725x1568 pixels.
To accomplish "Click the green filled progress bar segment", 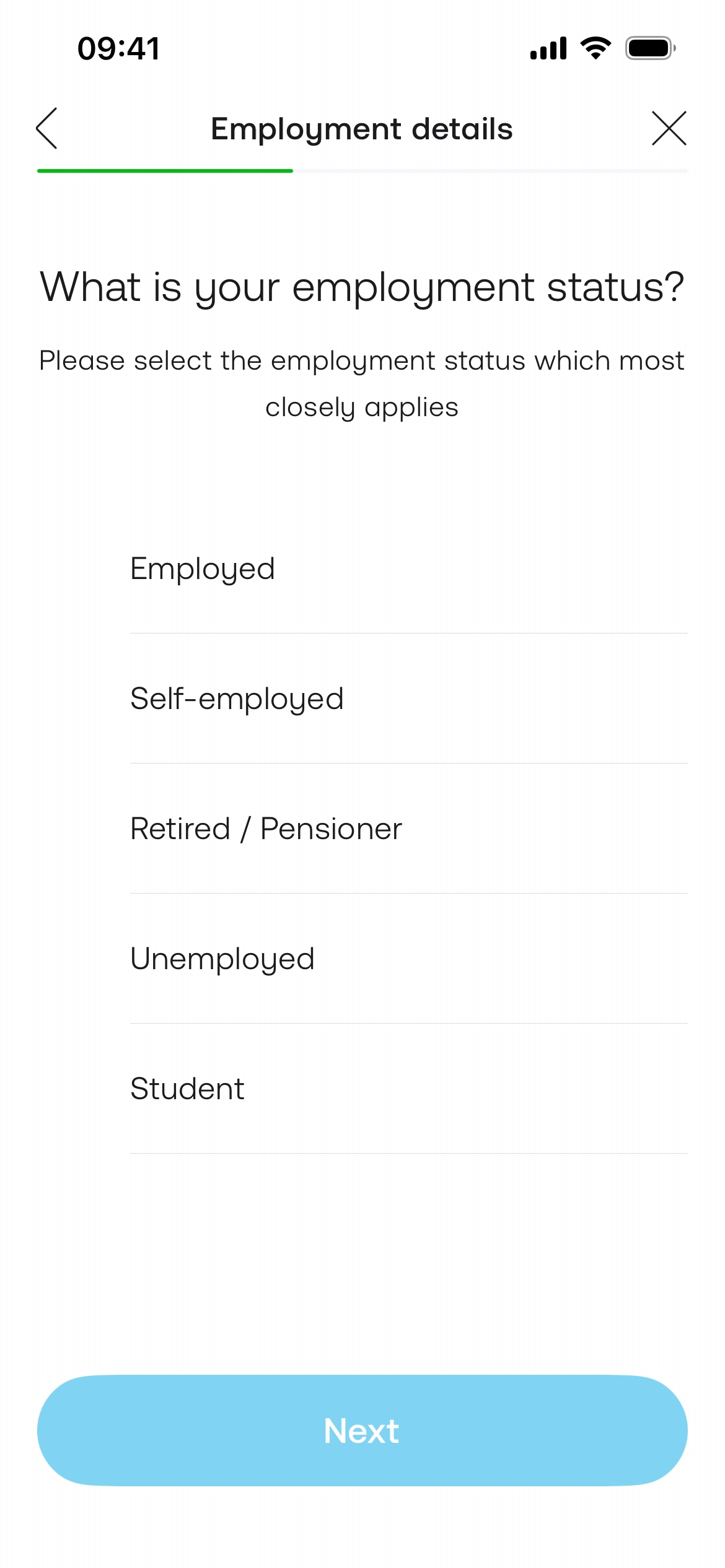I will pyautogui.click(x=165, y=170).
